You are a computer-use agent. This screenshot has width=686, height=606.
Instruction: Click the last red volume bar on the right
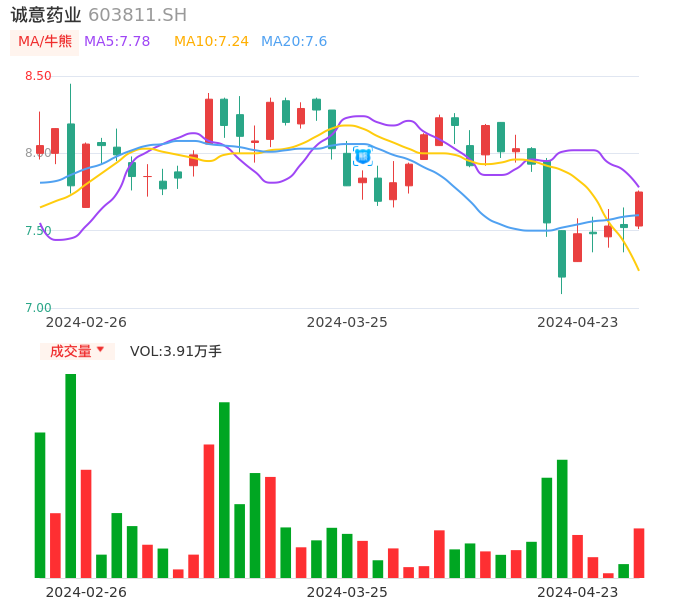pyautogui.click(x=638, y=553)
